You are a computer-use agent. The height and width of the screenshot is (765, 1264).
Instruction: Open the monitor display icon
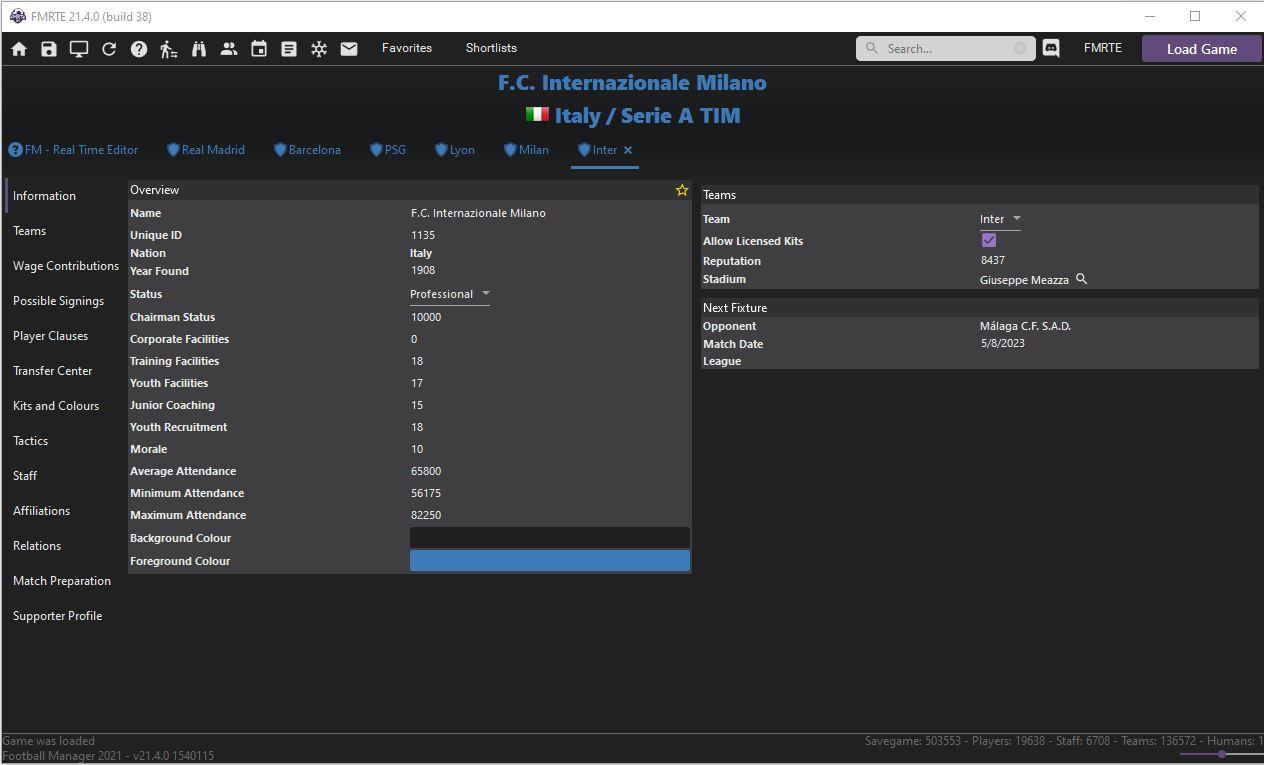coord(79,49)
